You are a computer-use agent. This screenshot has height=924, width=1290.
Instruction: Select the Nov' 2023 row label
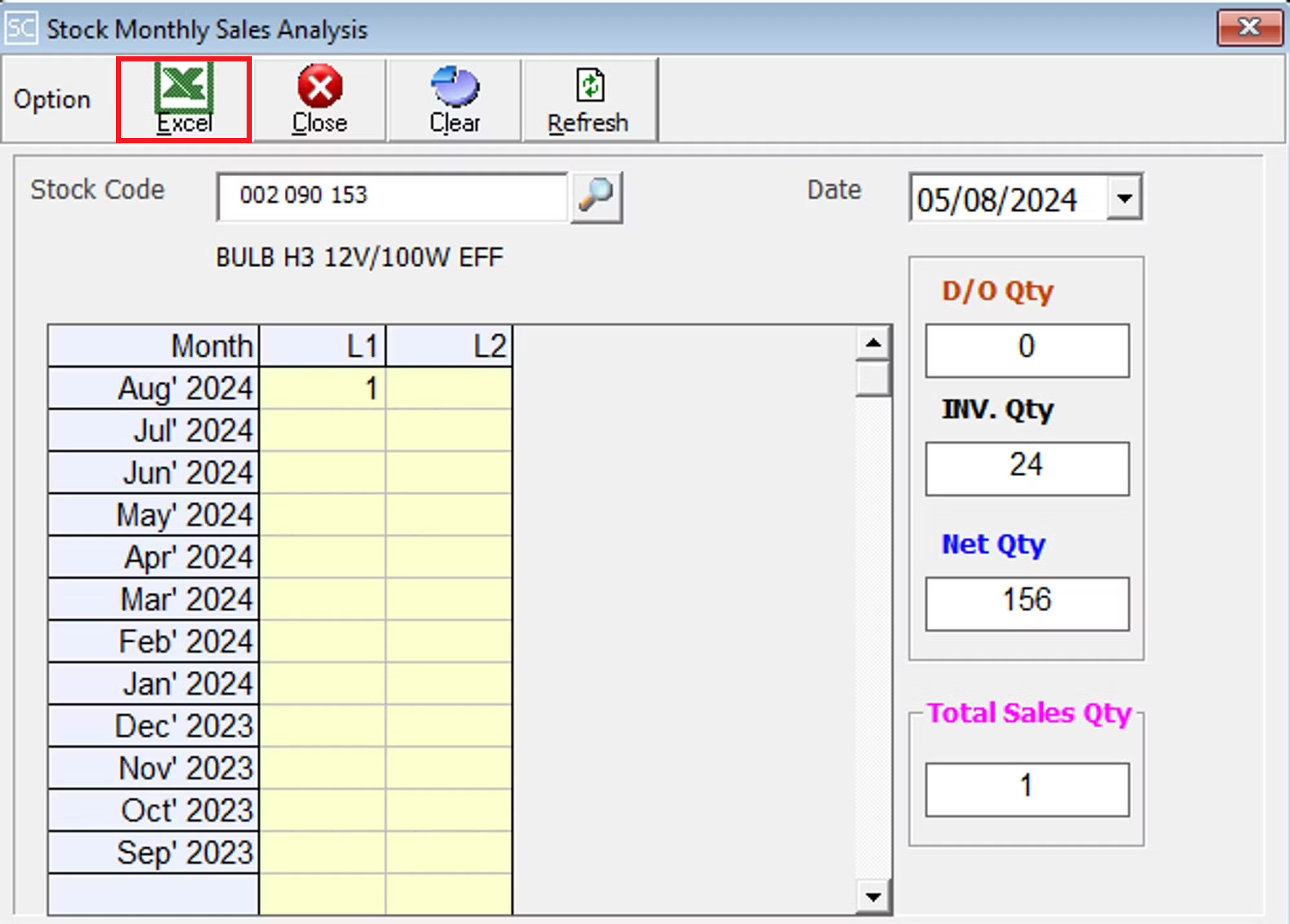pyautogui.click(x=153, y=768)
